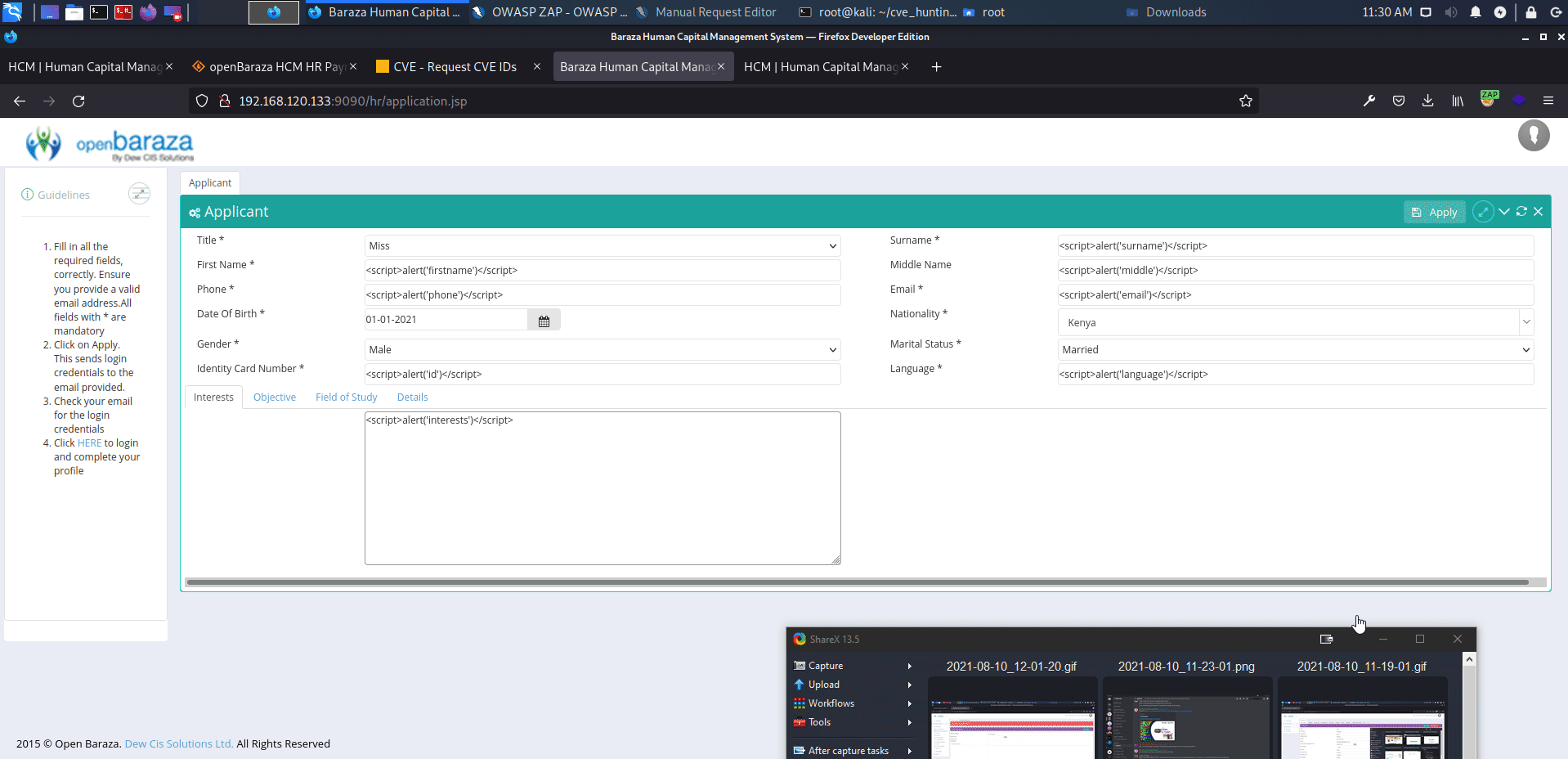Open the Firefox library
1568x759 pixels.
coord(1458,101)
